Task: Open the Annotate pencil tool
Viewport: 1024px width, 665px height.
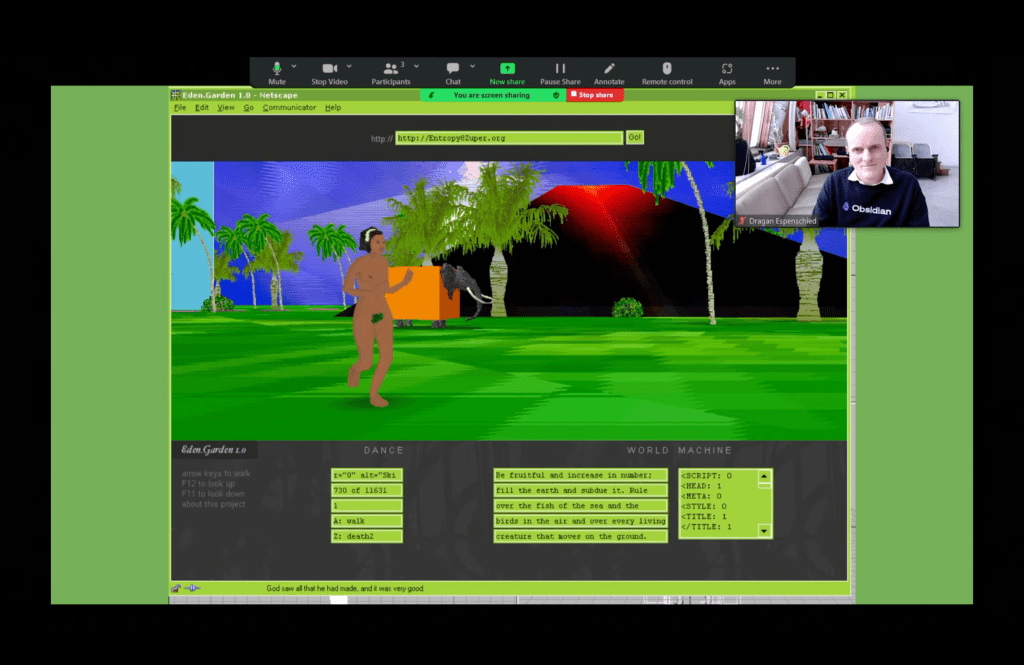Action: tap(609, 69)
